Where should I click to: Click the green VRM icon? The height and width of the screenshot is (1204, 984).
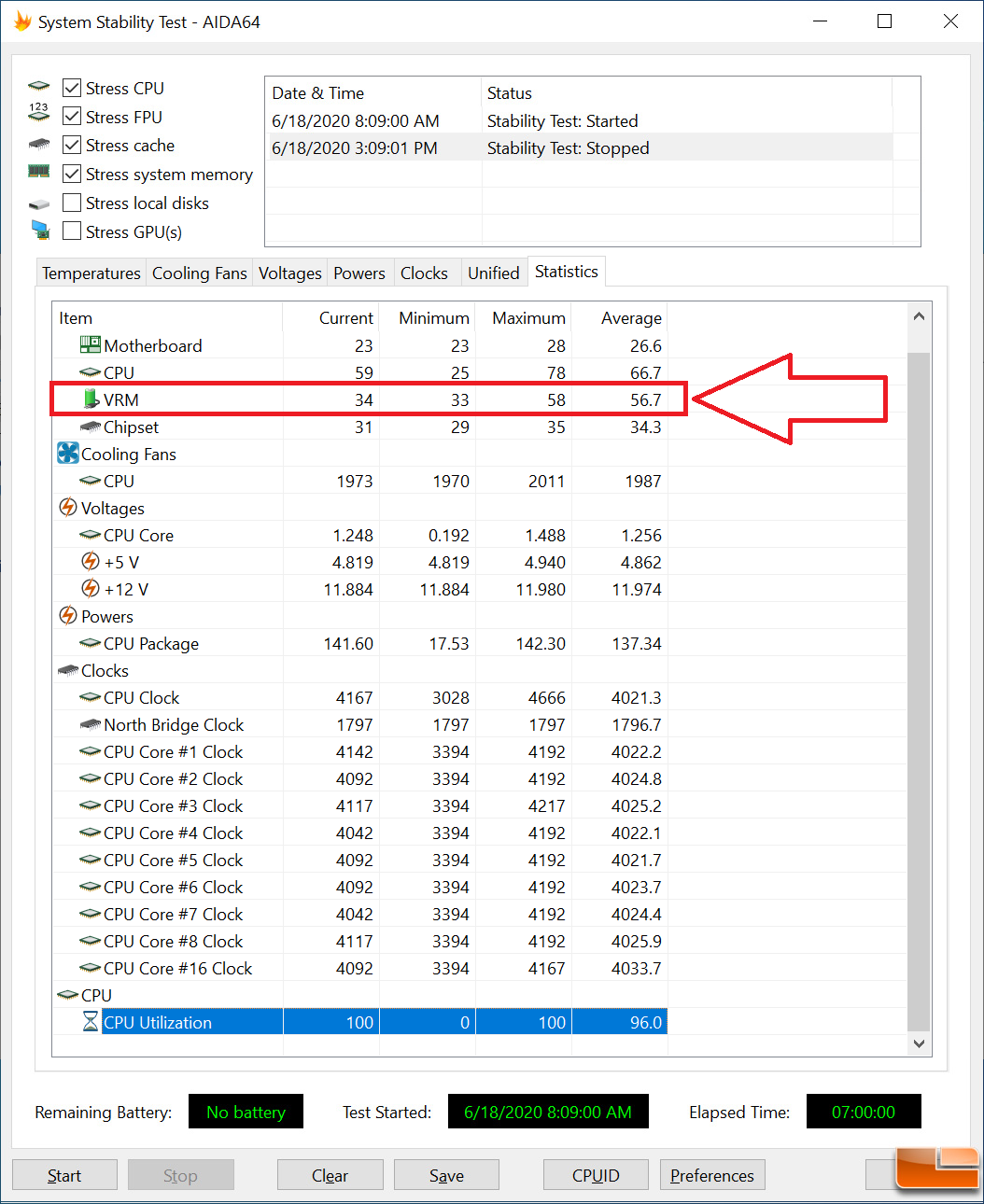[91, 399]
